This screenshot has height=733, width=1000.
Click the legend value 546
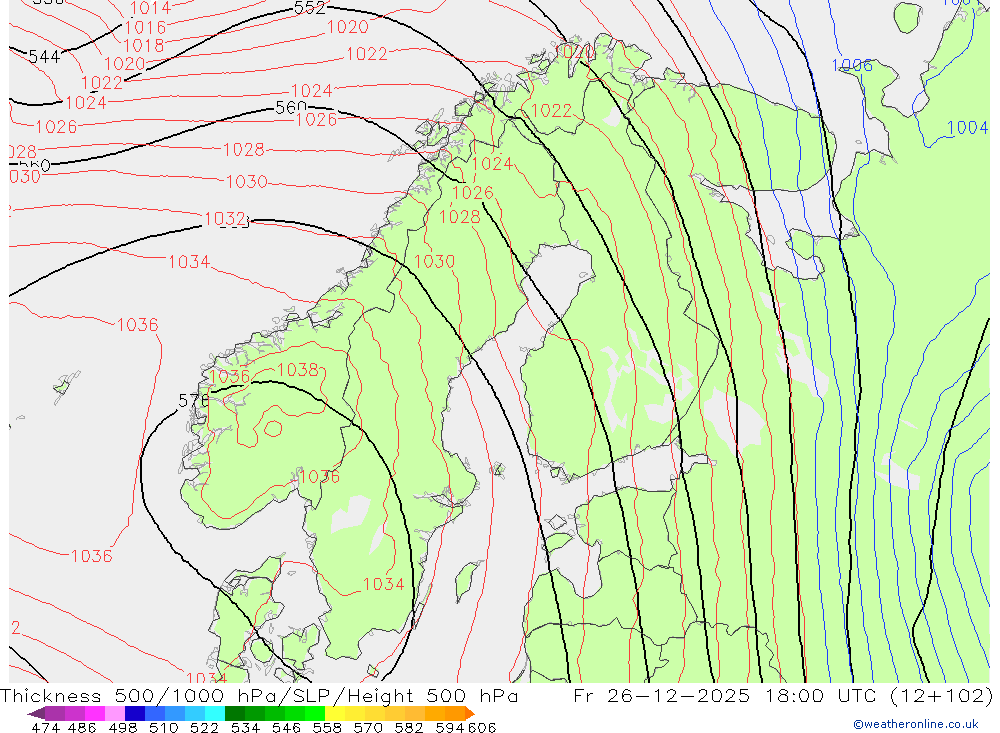point(286,727)
